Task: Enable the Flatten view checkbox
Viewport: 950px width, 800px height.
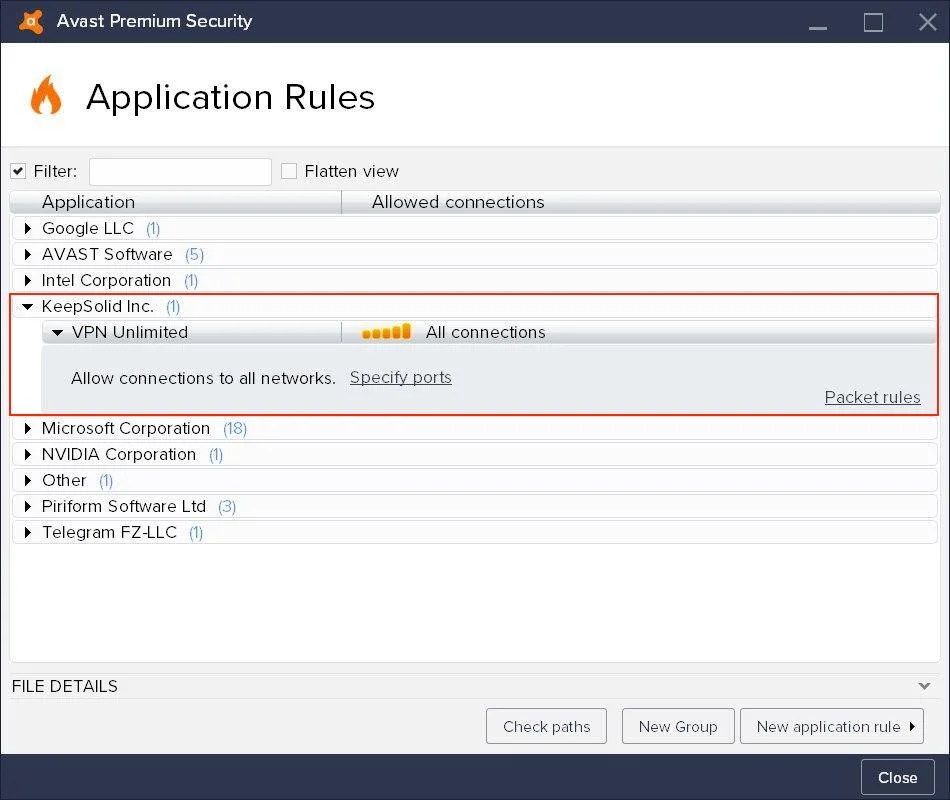Action: tap(289, 171)
